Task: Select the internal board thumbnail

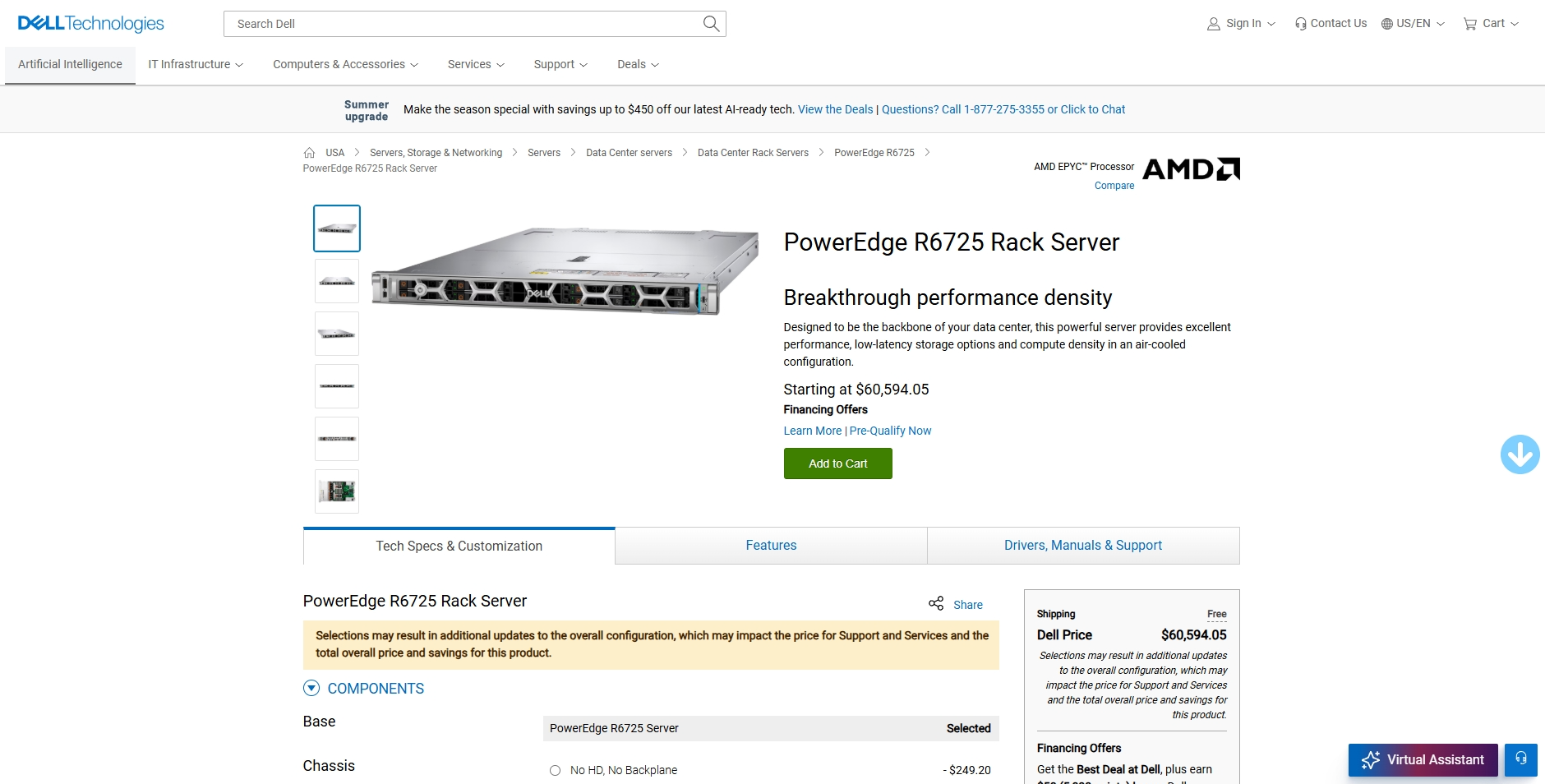Action: (x=337, y=491)
